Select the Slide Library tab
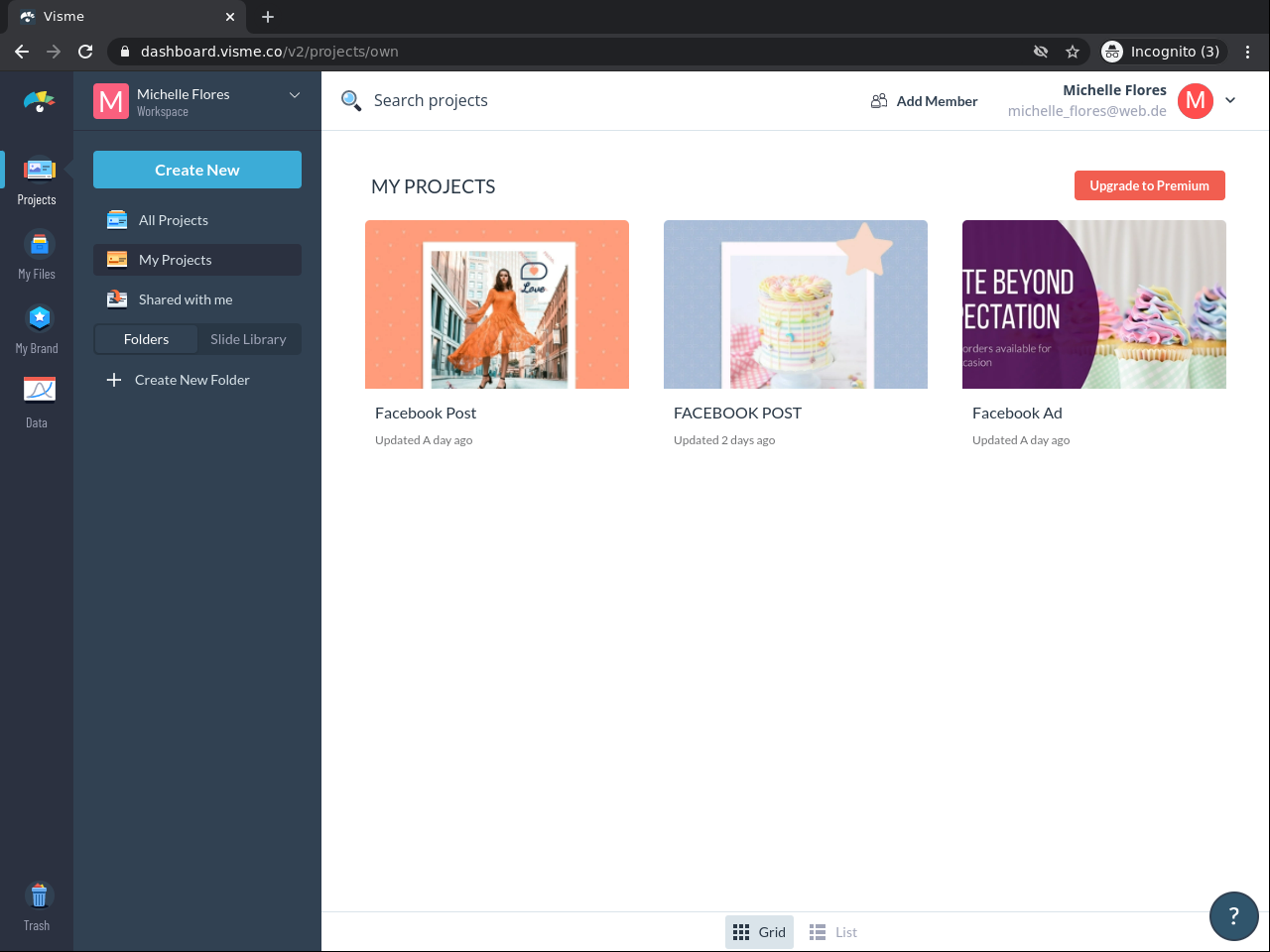 [x=248, y=339]
